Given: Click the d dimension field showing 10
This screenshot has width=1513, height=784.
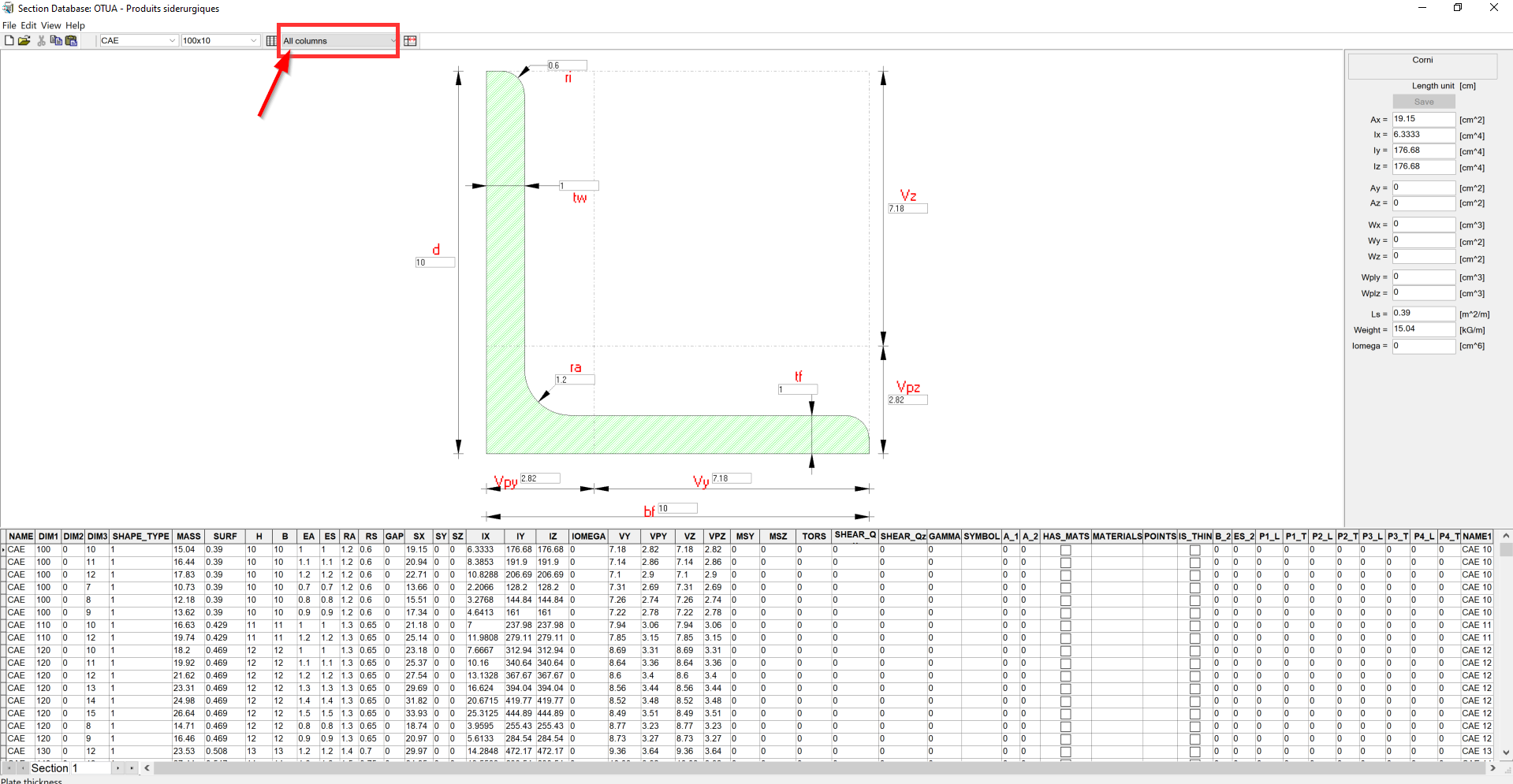Looking at the screenshot, I should coord(434,262).
